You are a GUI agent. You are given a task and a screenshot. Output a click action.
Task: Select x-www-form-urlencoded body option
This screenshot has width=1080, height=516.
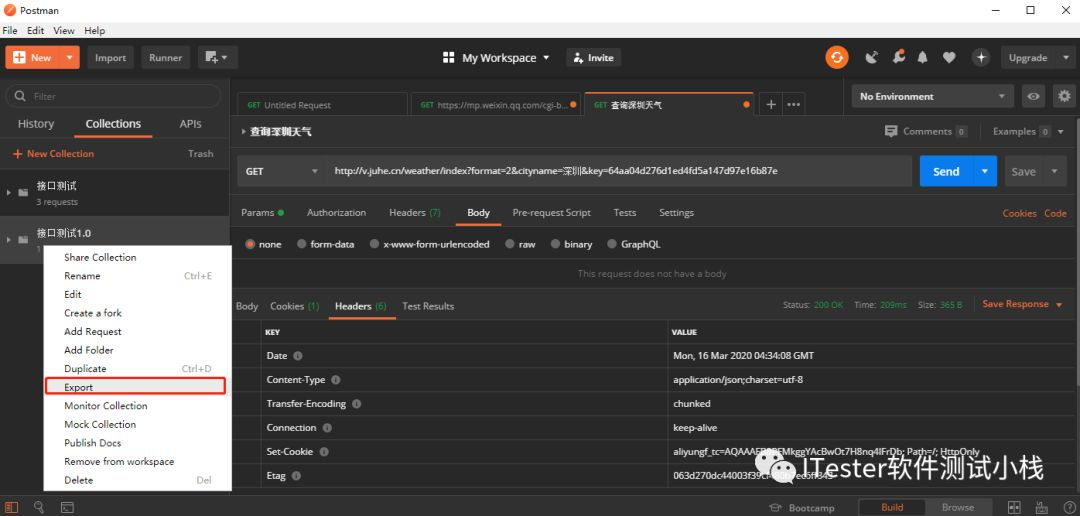pos(374,245)
